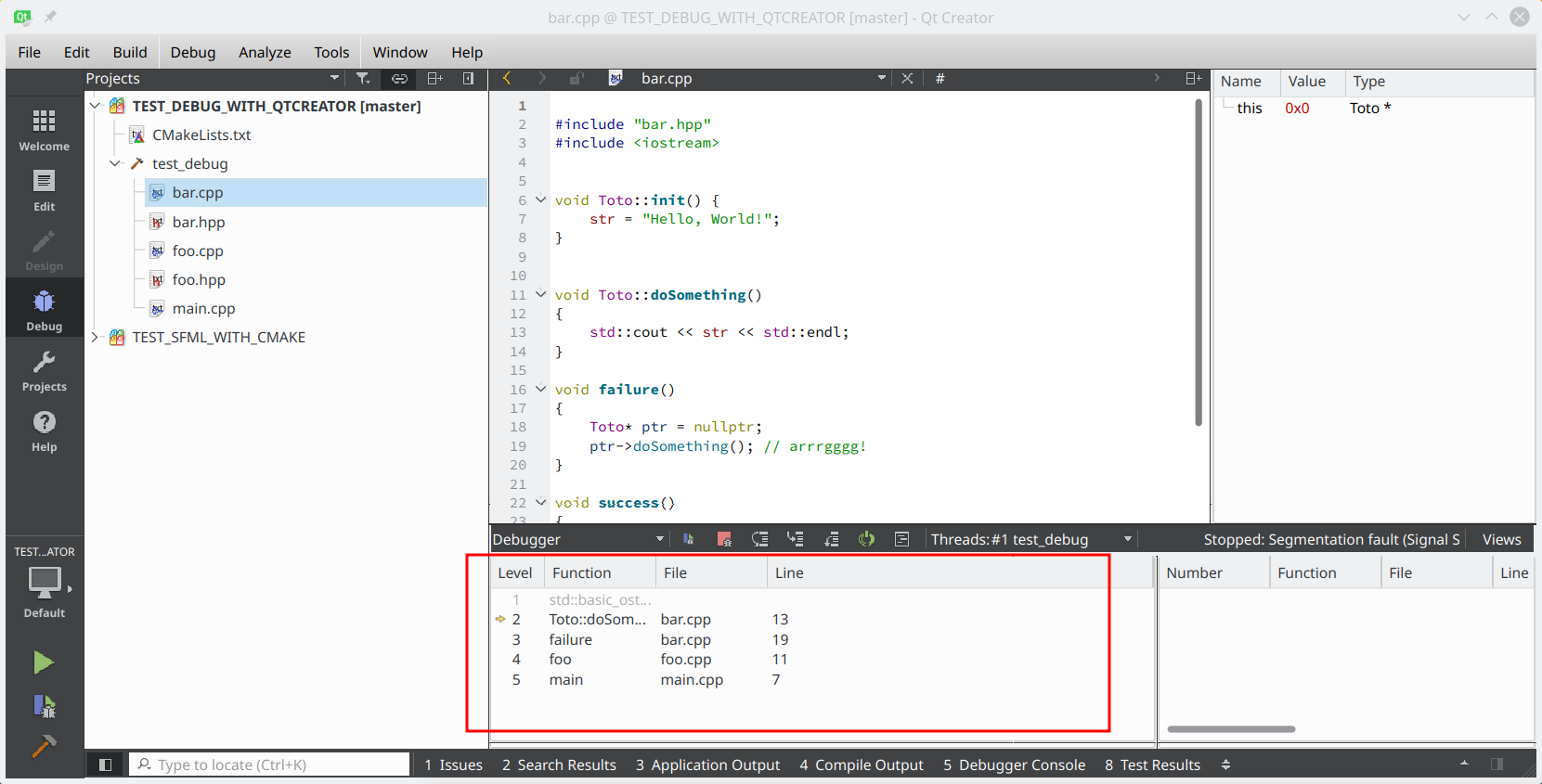Click breakpoints panel horizontal scrollbar
This screenshot has width=1542, height=784.
1231,729
